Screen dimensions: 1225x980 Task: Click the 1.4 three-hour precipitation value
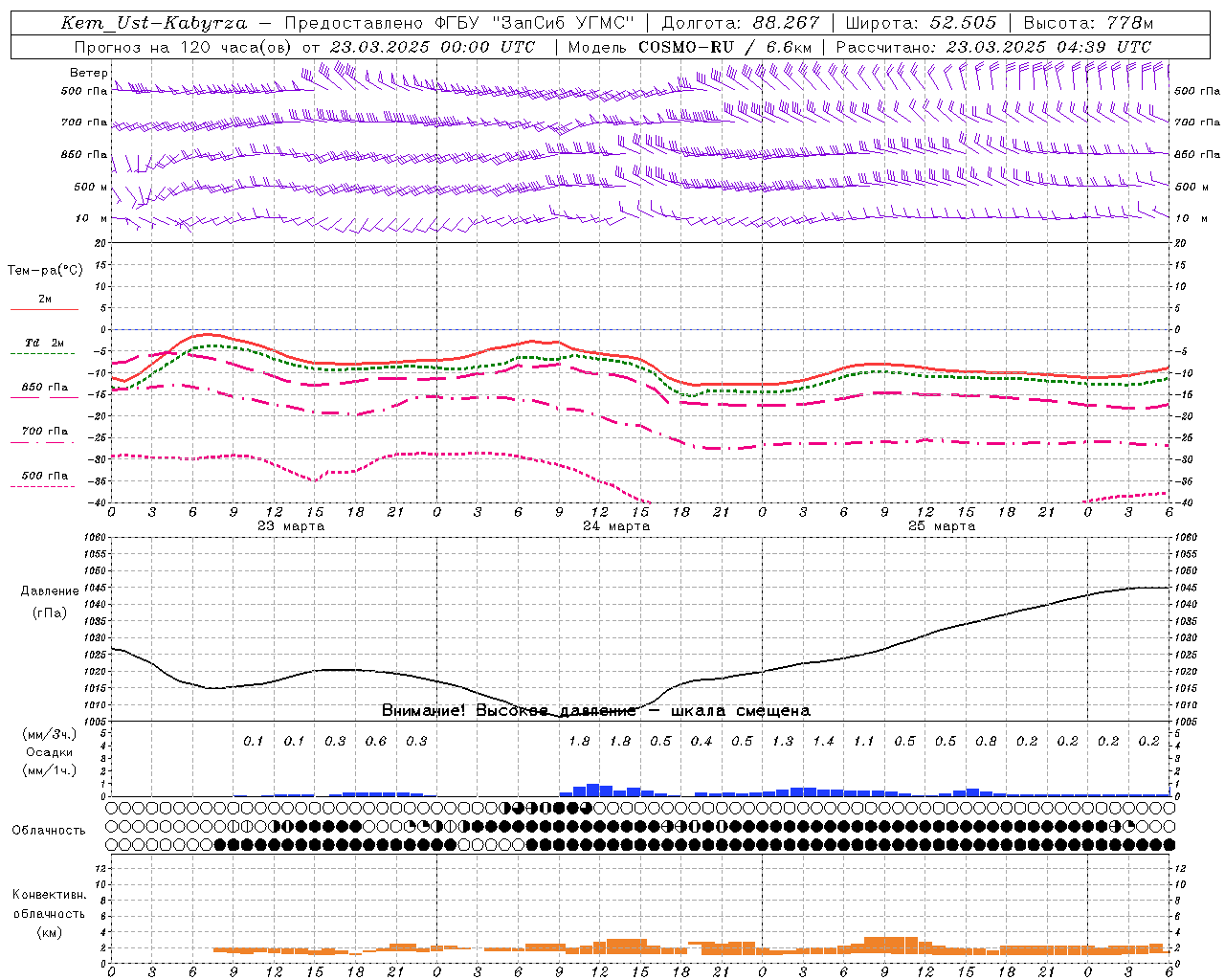click(x=823, y=742)
